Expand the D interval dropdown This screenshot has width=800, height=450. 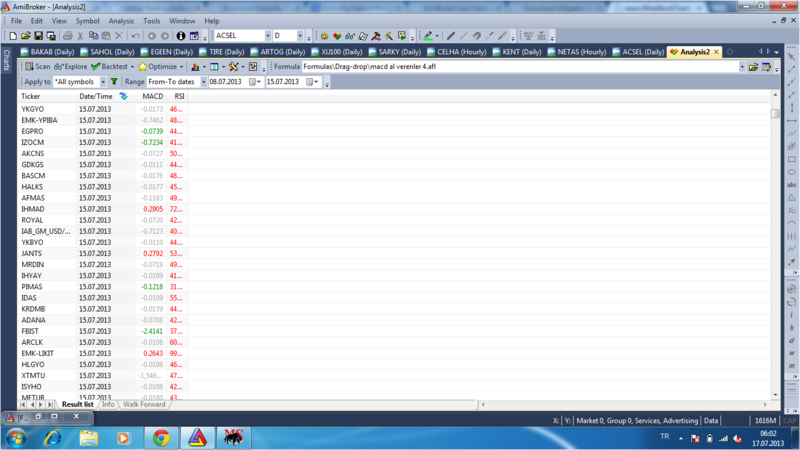tap(300, 36)
